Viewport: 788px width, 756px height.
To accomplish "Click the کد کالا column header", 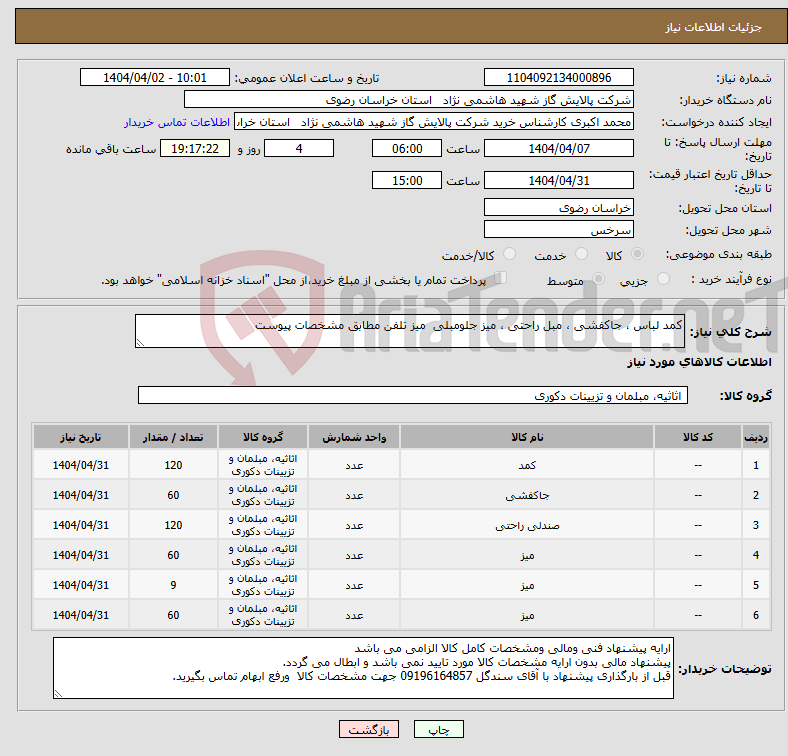I will click(698, 437).
